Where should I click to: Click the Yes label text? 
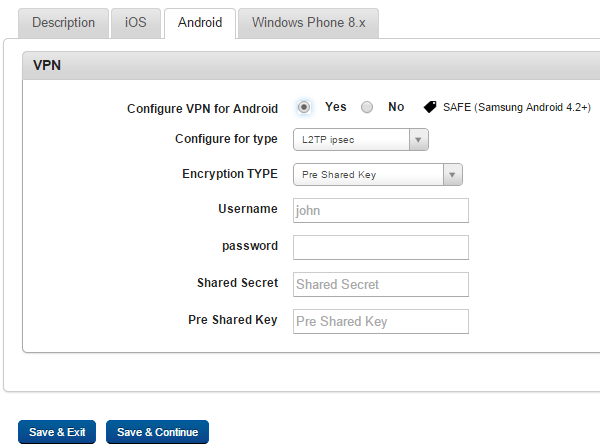pos(336,107)
